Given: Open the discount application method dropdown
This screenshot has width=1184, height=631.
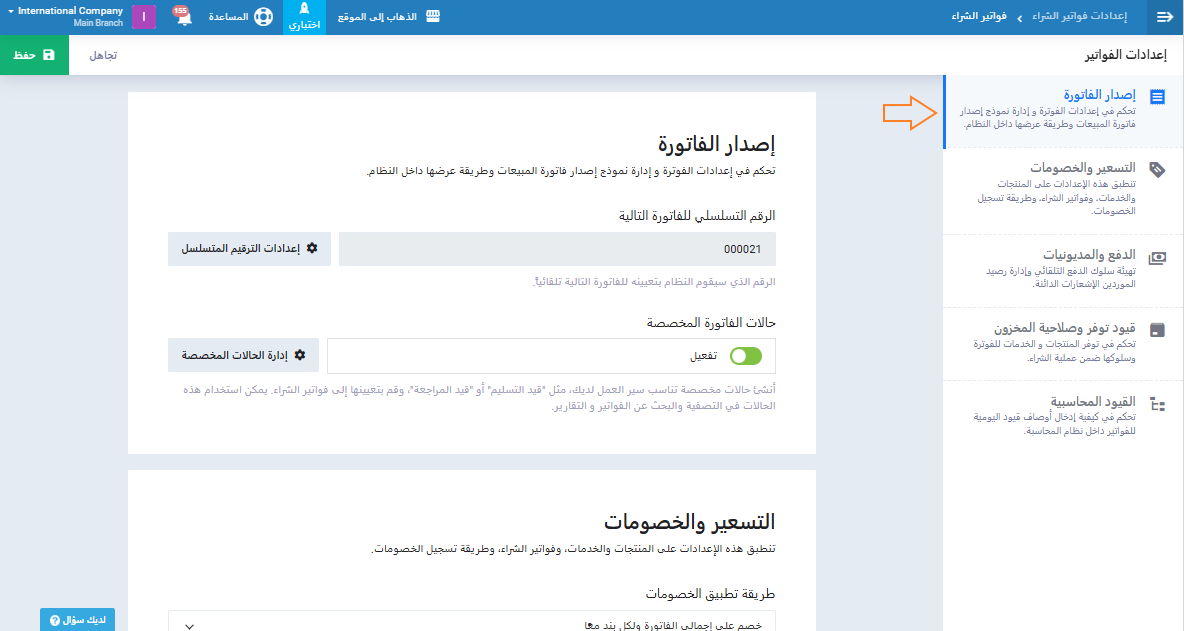Looking at the screenshot, I should (x=472, y=623).
